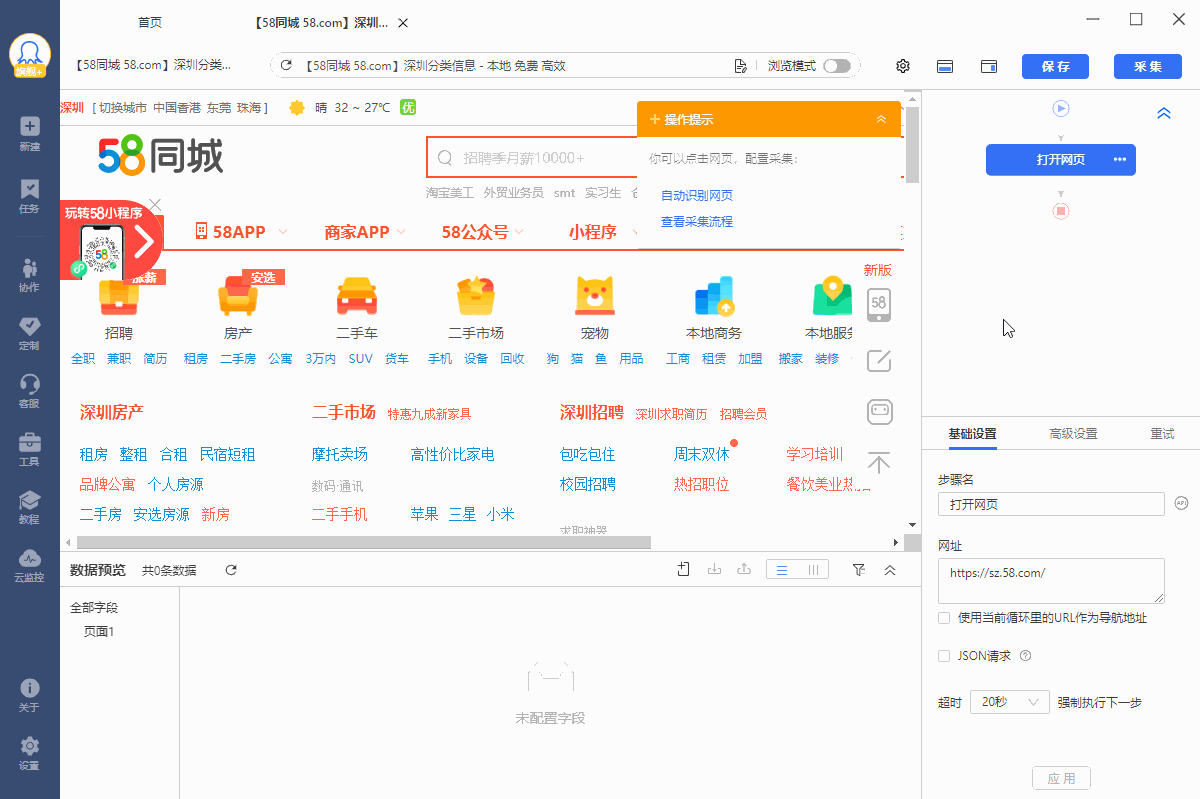Open the 客服 customer service icon
Viewport: 1200px width, 799px height.
pyautogui.click(x=29, y=391)
